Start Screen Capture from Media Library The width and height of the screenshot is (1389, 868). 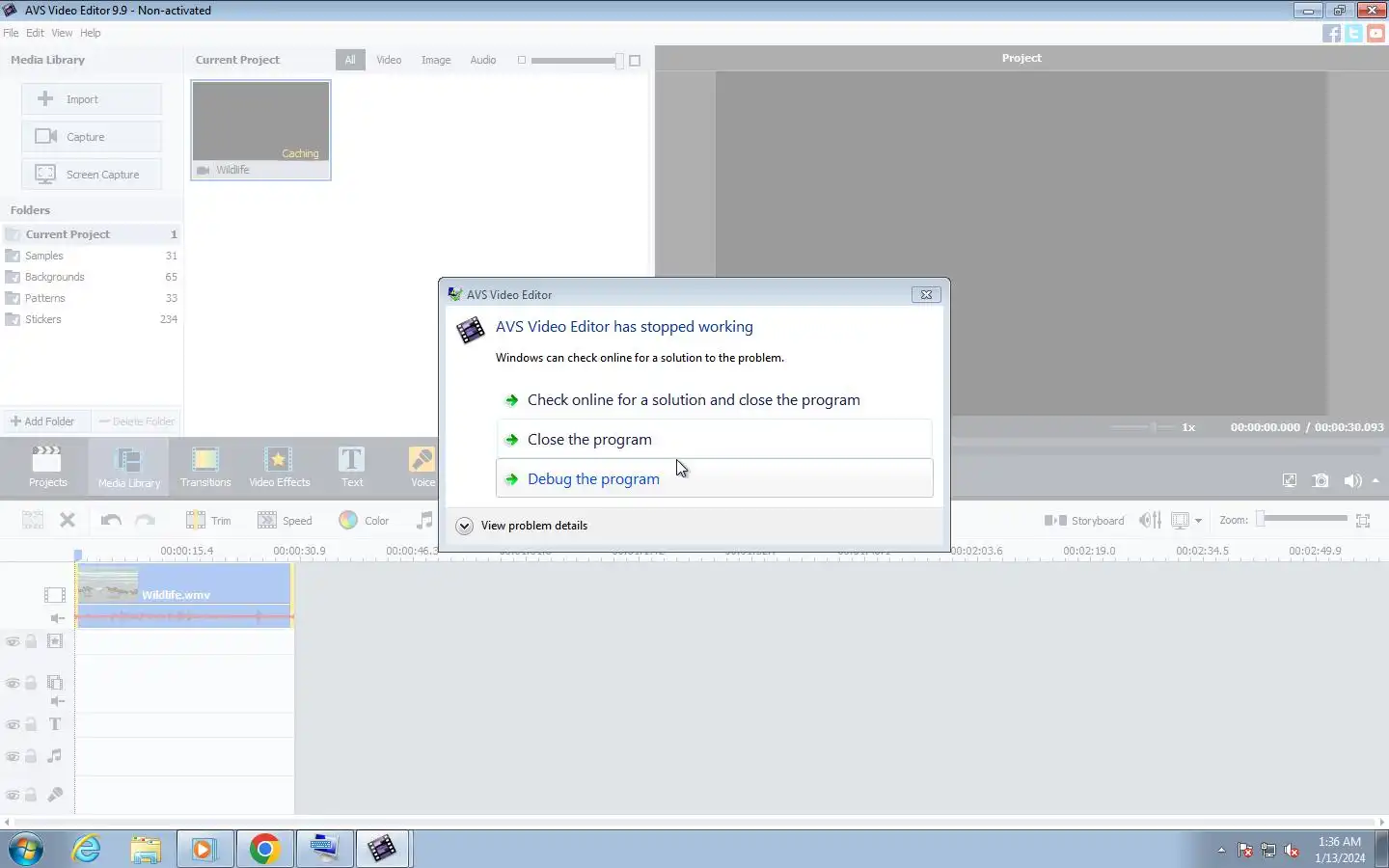(92, 175)
